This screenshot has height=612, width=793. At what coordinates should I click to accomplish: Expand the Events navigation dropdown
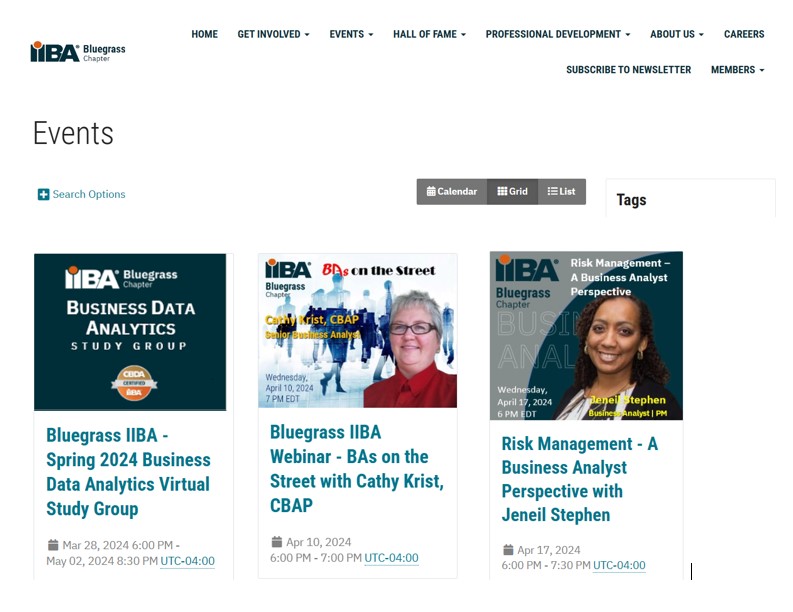(351, 34)
